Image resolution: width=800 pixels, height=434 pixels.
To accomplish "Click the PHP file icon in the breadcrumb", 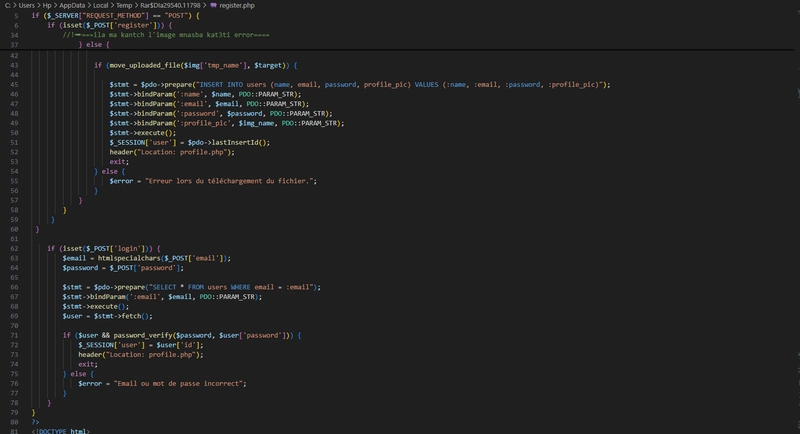I will tap(214, 5).
